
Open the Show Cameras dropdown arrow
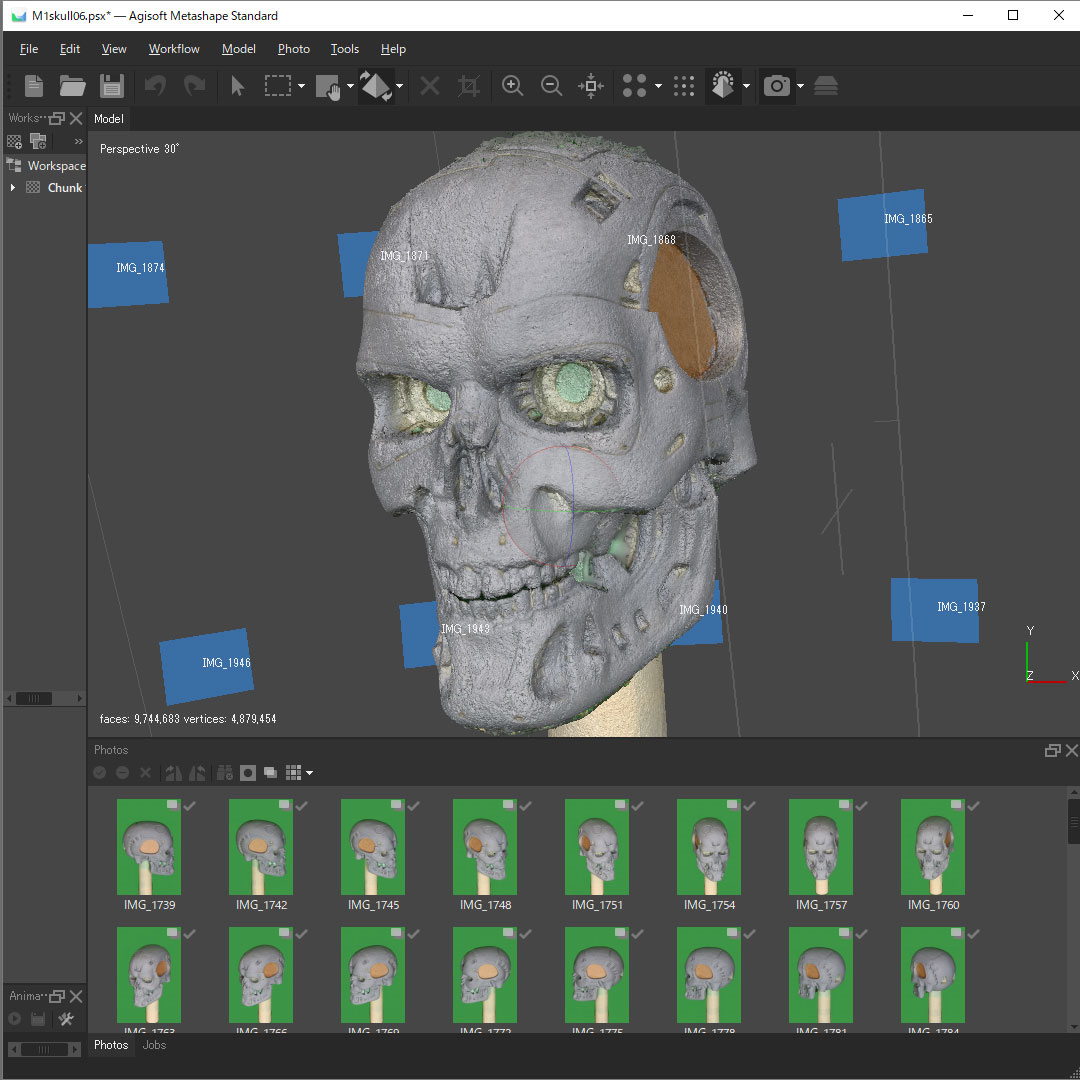(x=800, y=86)
